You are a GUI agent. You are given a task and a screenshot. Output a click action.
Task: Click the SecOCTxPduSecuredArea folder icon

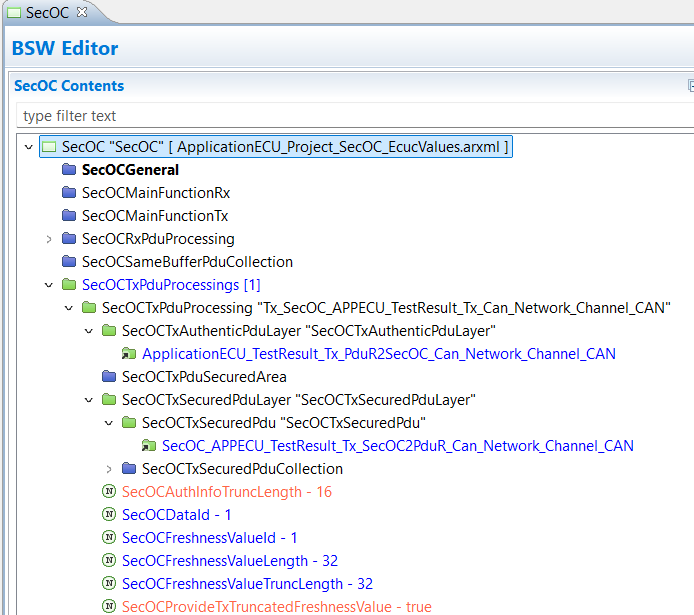109,377
